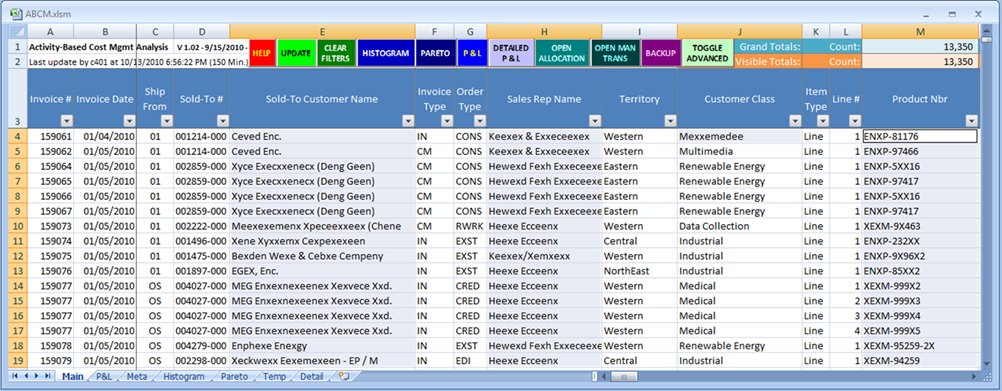Open the P & L button
The height and width of the screenshot is (391, 1002).
coord(471,54)
